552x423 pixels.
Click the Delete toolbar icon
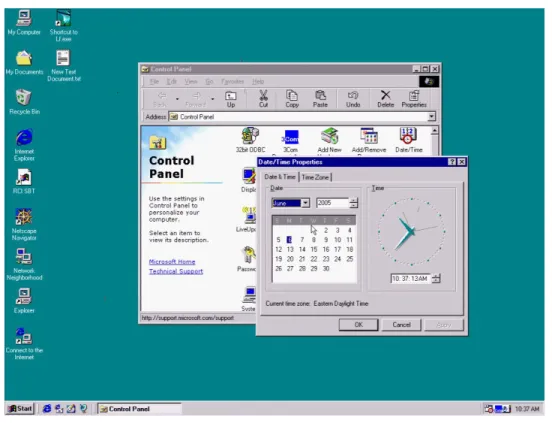pyautogui.click(x=385, y=99)
